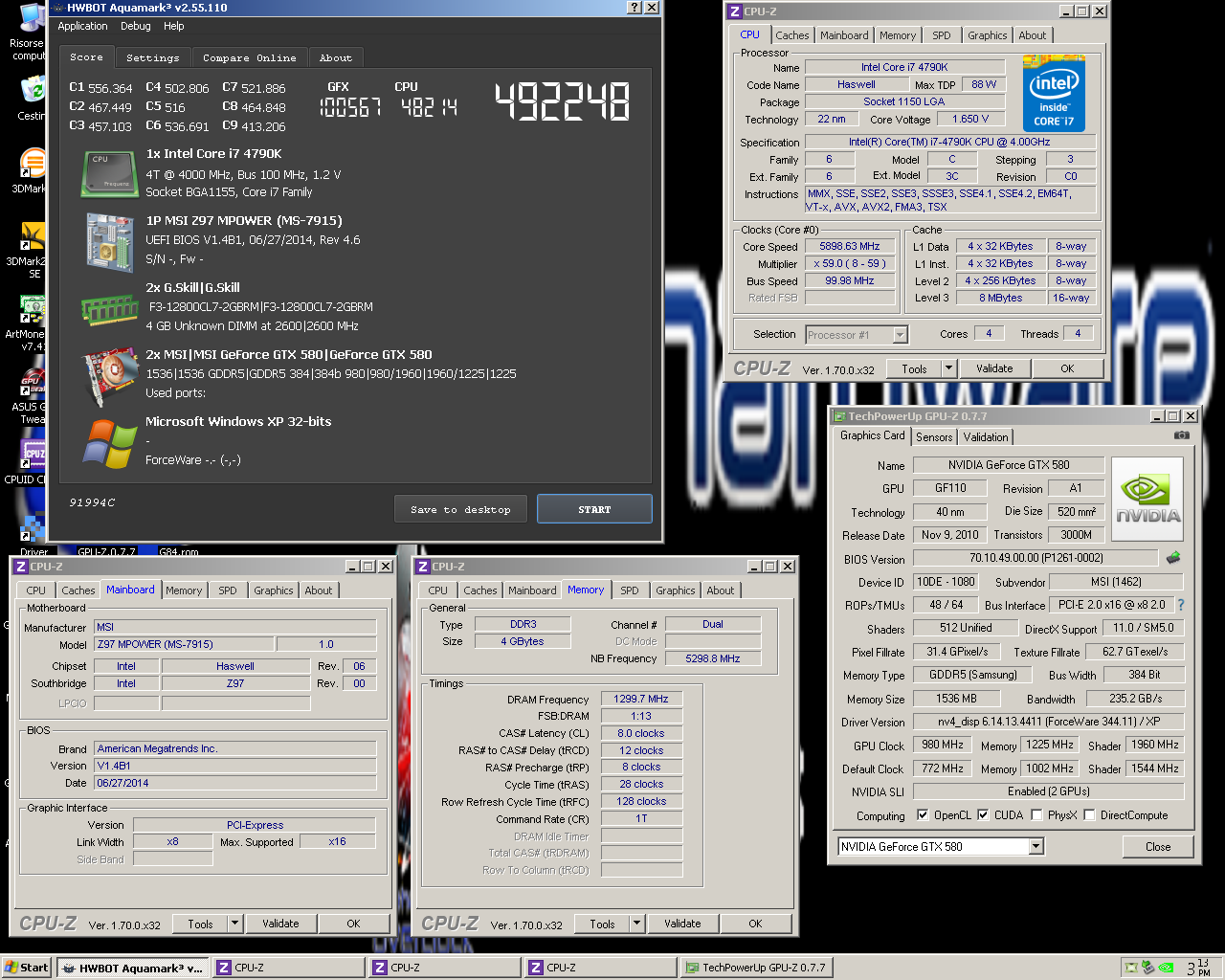Open the 3DMark SE desktop shortcut
This screenshot has width=1225, height=980.
(33, 237)
